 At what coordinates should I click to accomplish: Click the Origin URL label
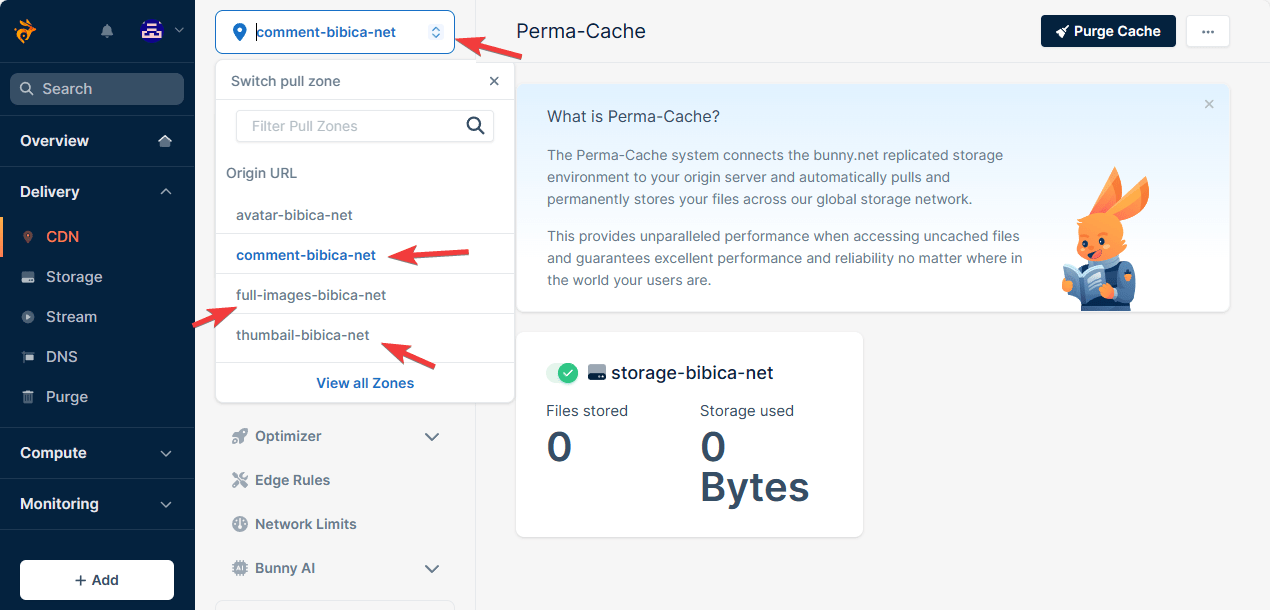click(x=261, y=173)
